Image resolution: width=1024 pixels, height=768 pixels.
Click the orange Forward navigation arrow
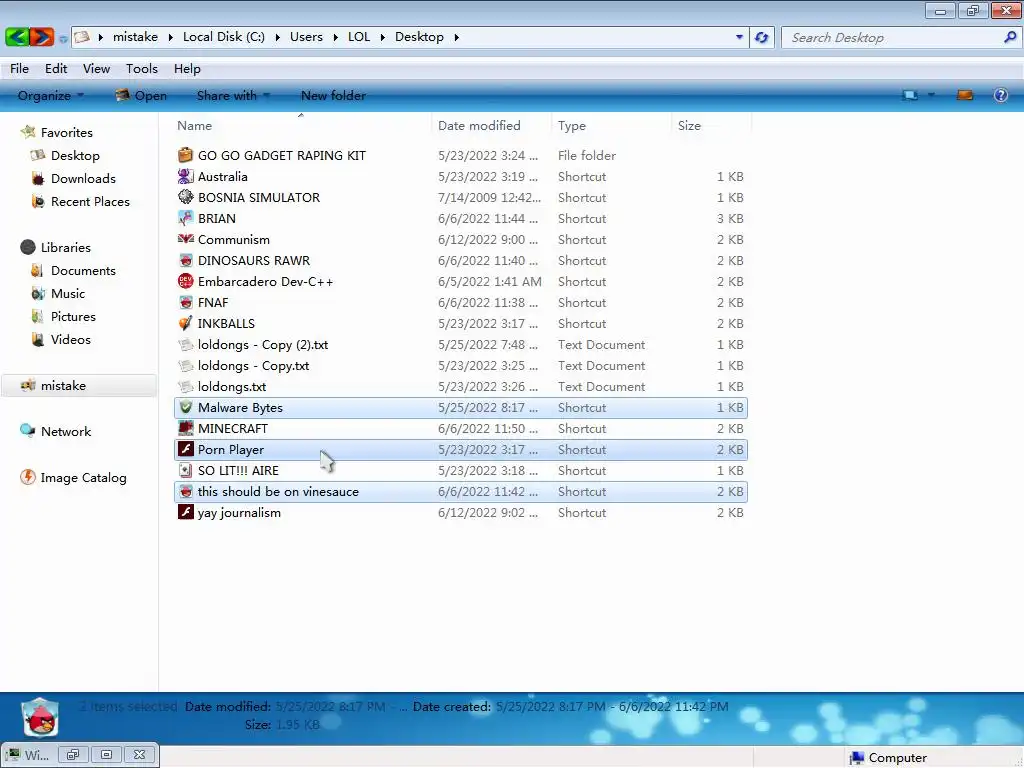point(42,37)
